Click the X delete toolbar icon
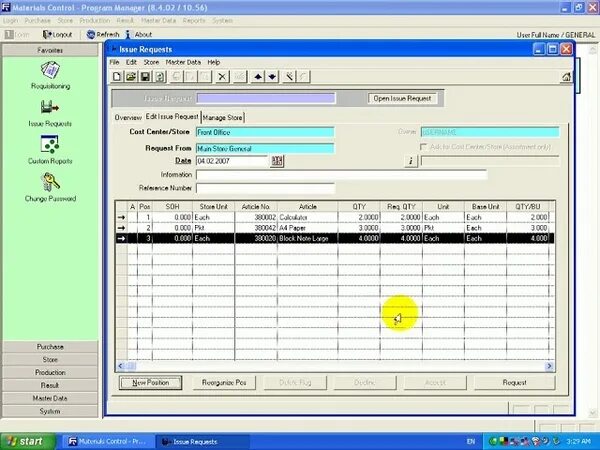600x450 pixels. (222, 77)
